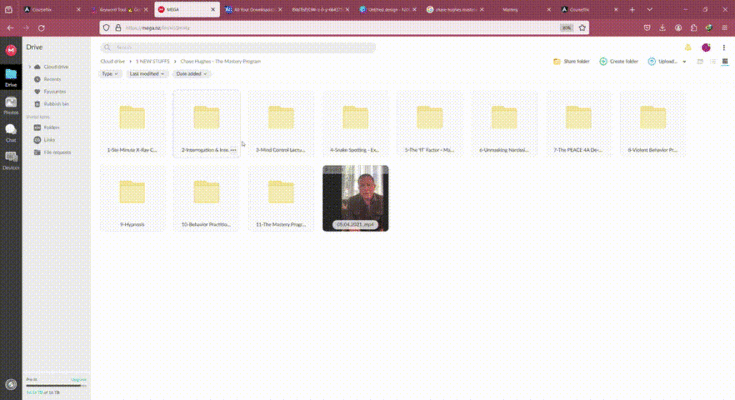Open the notifications bell
735x400 pixels.
click(x=688, y=47)
